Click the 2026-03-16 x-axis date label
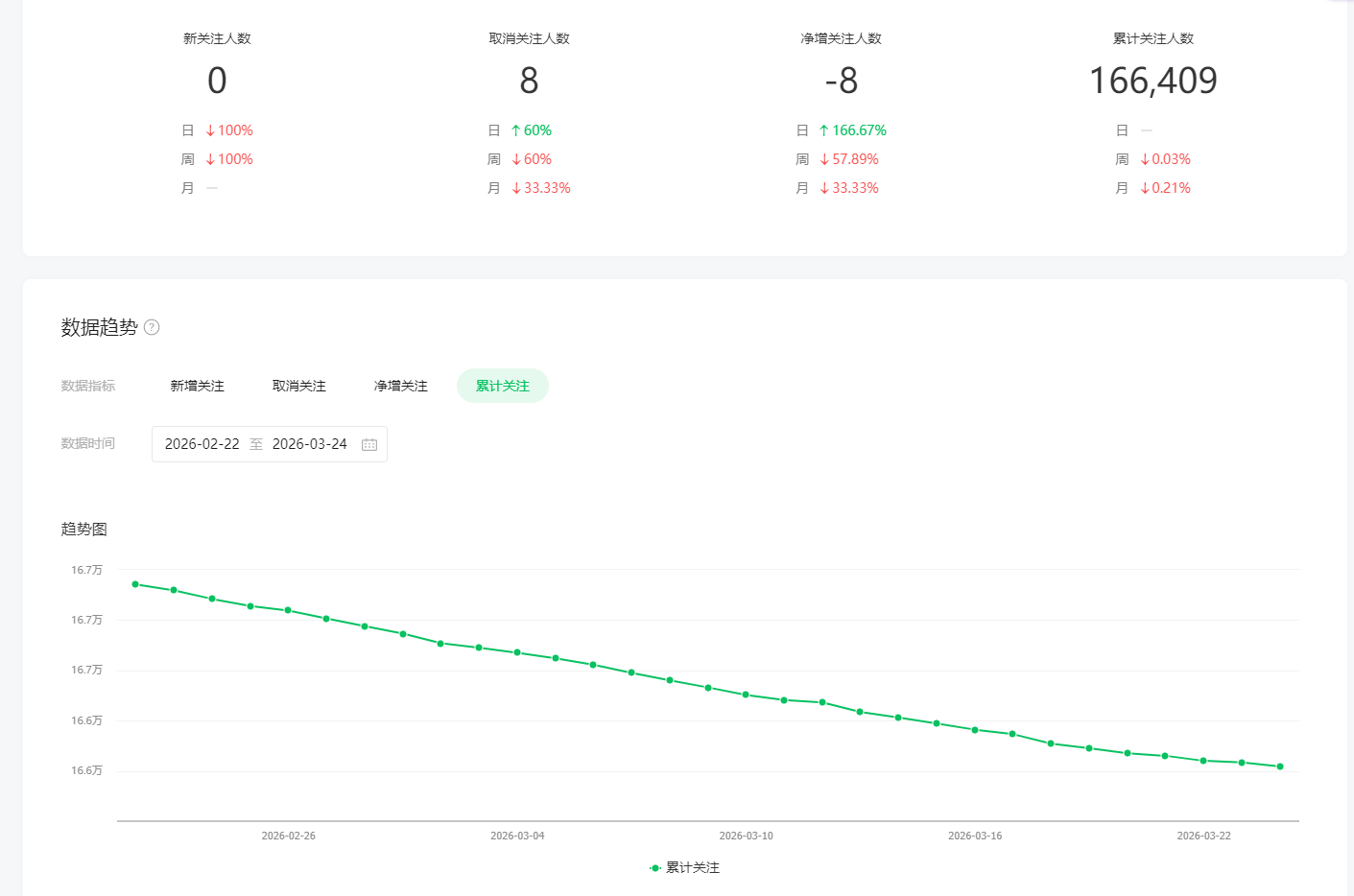Viewport: 1354px width, 896px height. tap(975, 836)
